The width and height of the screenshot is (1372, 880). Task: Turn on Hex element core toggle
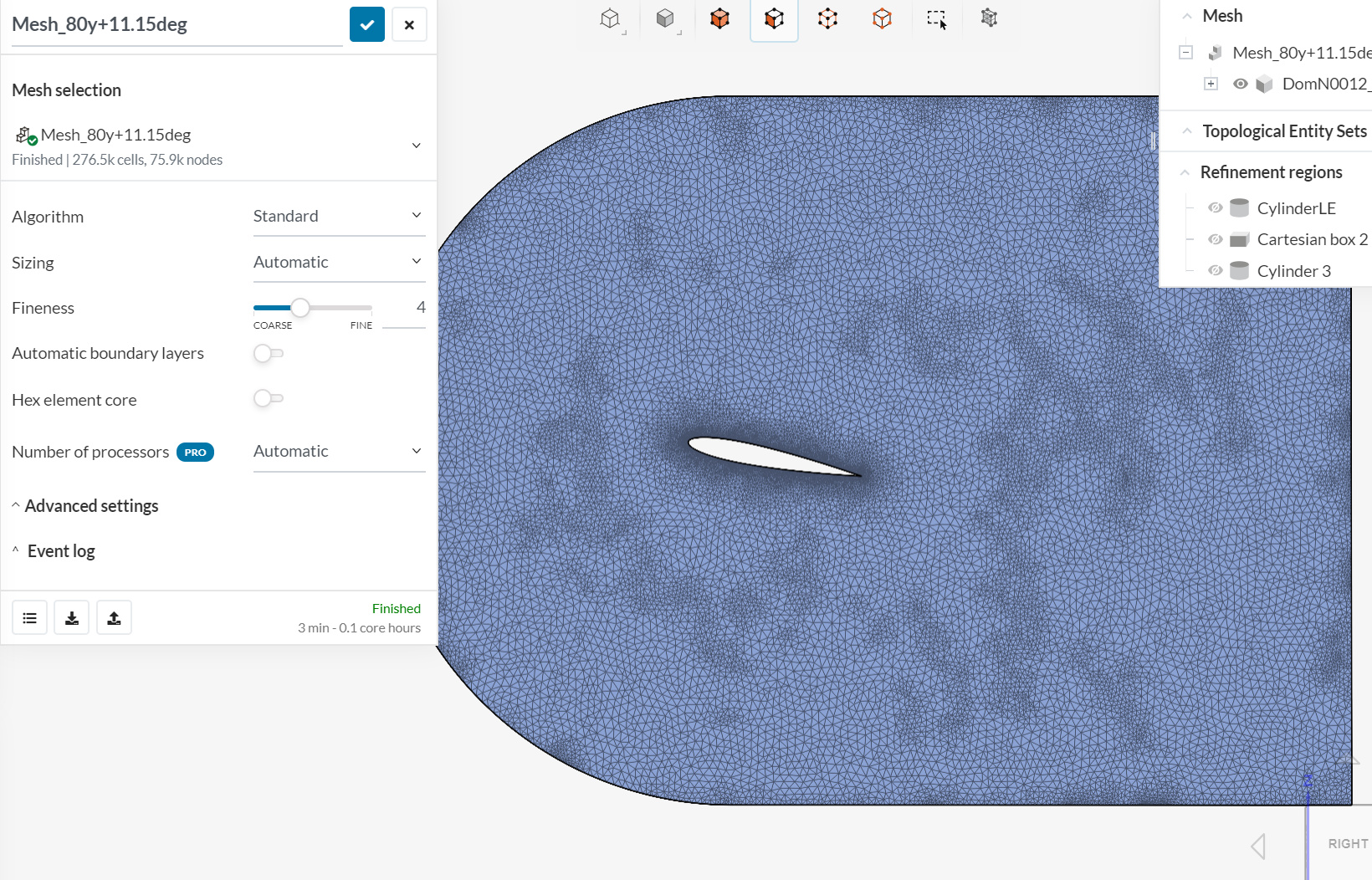coord(269,399)
